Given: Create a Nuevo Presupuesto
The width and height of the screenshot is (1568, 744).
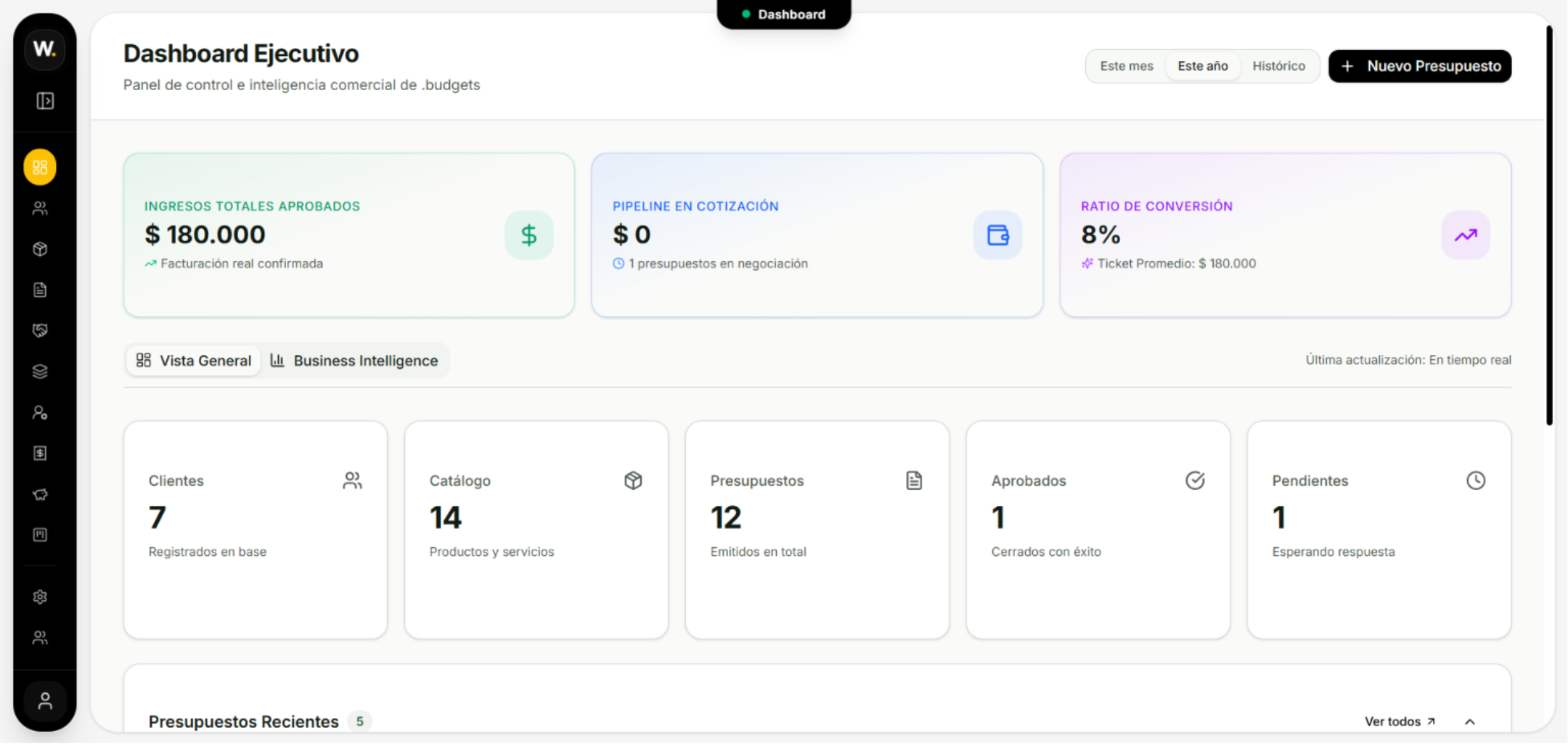Looking at the screenshot, I should tap(1420, 66).
